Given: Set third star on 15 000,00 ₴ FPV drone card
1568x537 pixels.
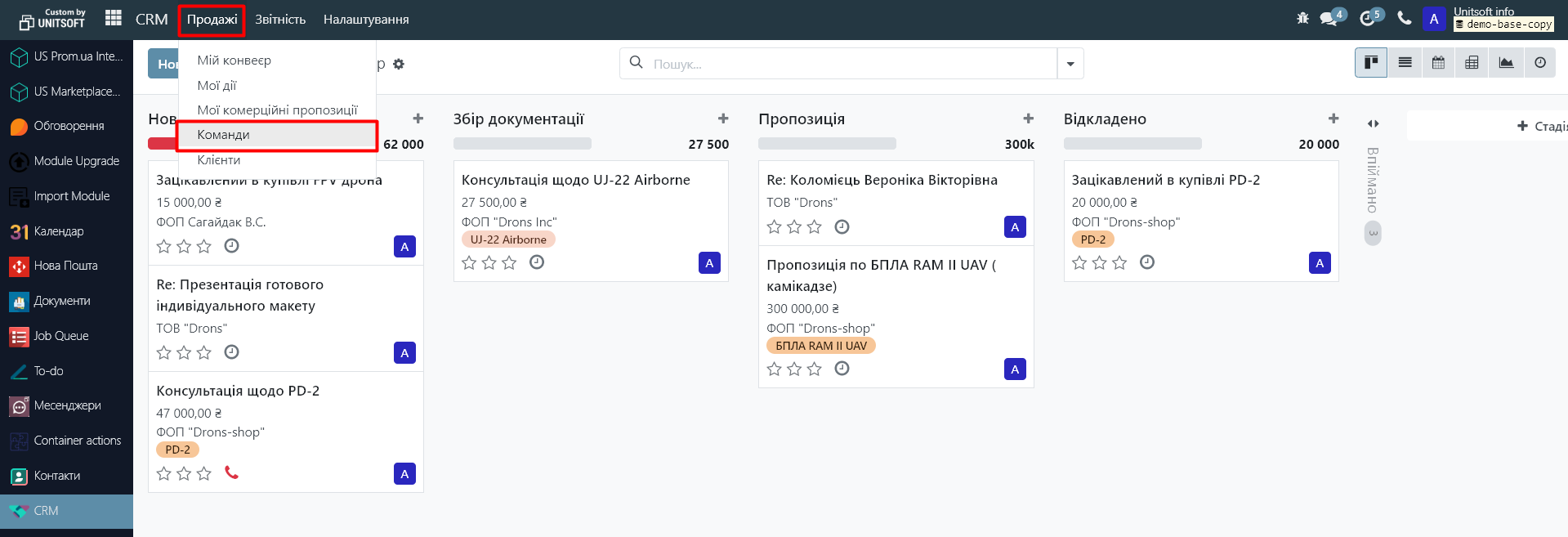Looking at the screenshot, I should pos(204,246).
